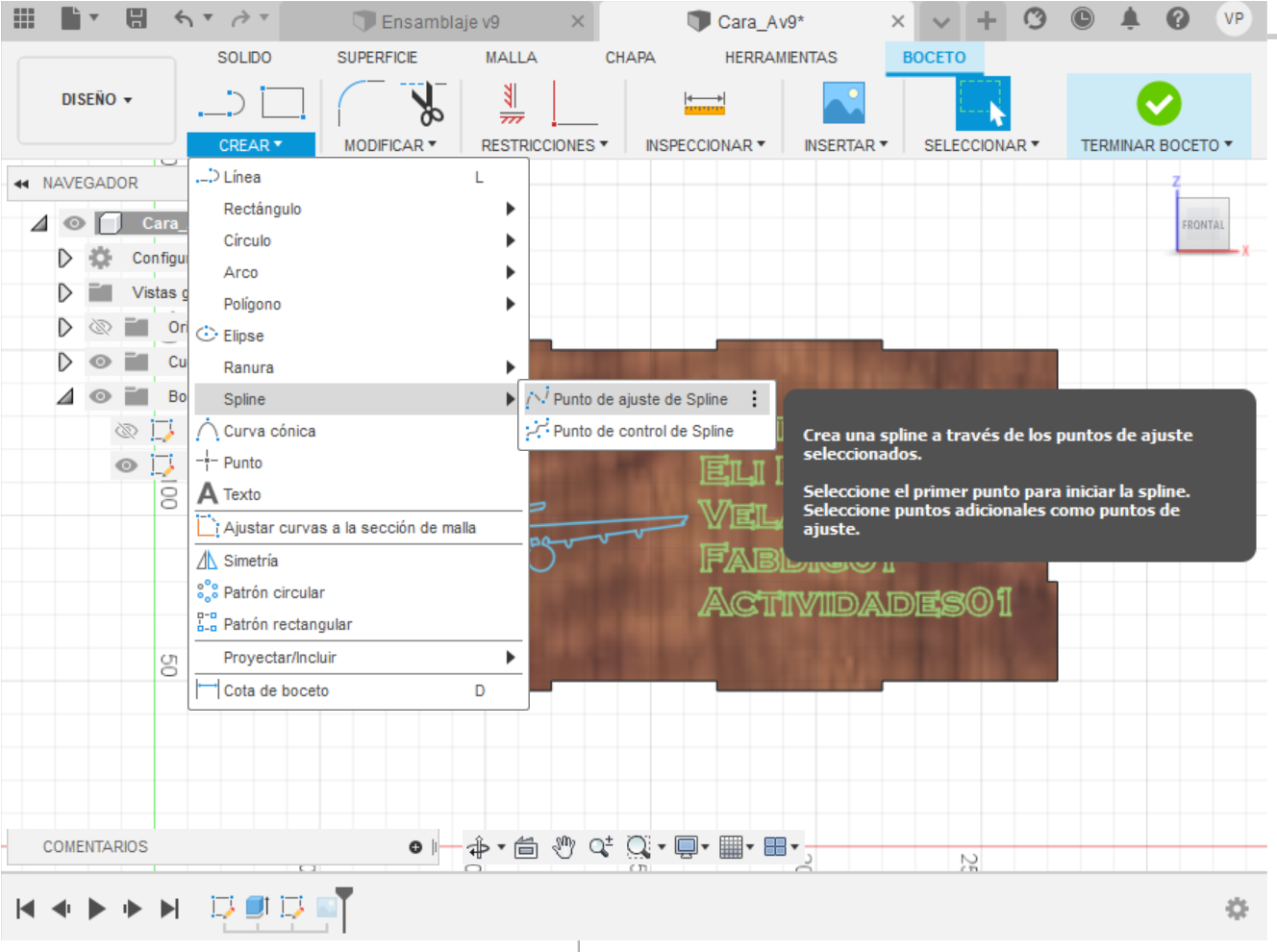Select the Perpendicular constraint icon
The width and height of the screenshot is (1277, 952).
(574, 103)
